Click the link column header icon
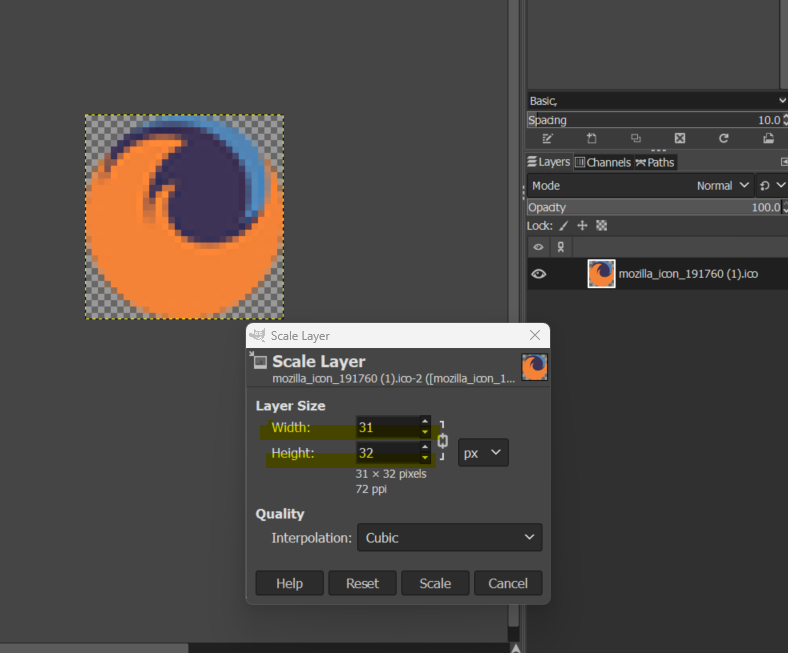Viewport: 788px width, 653px height. pos(561,247)
